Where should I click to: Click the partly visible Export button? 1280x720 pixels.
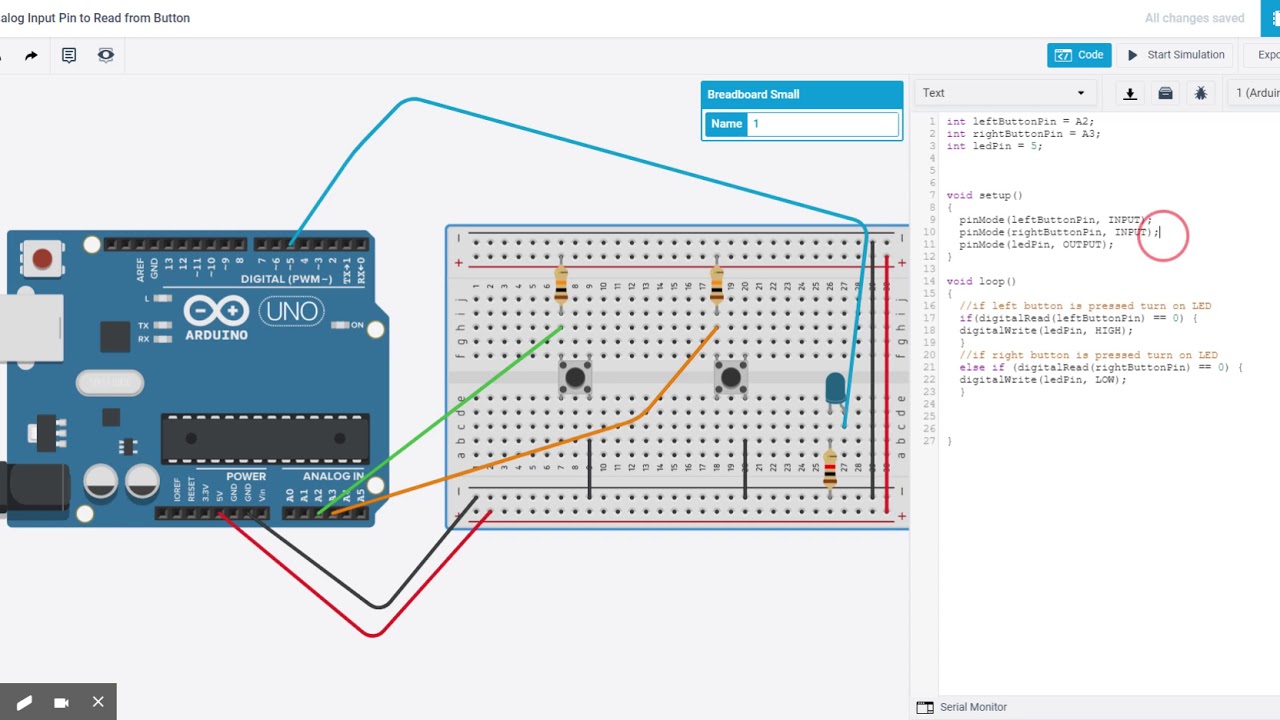[1261, 55]
